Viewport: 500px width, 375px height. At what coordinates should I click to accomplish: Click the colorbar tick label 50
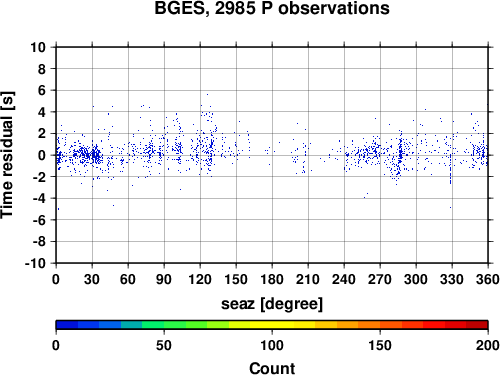(164, 346)
